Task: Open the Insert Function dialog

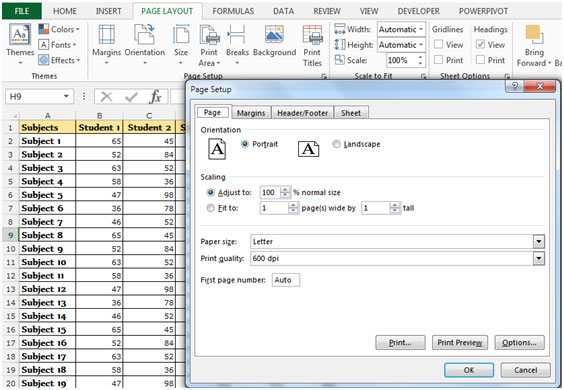Action: click(x=155, y=96)
